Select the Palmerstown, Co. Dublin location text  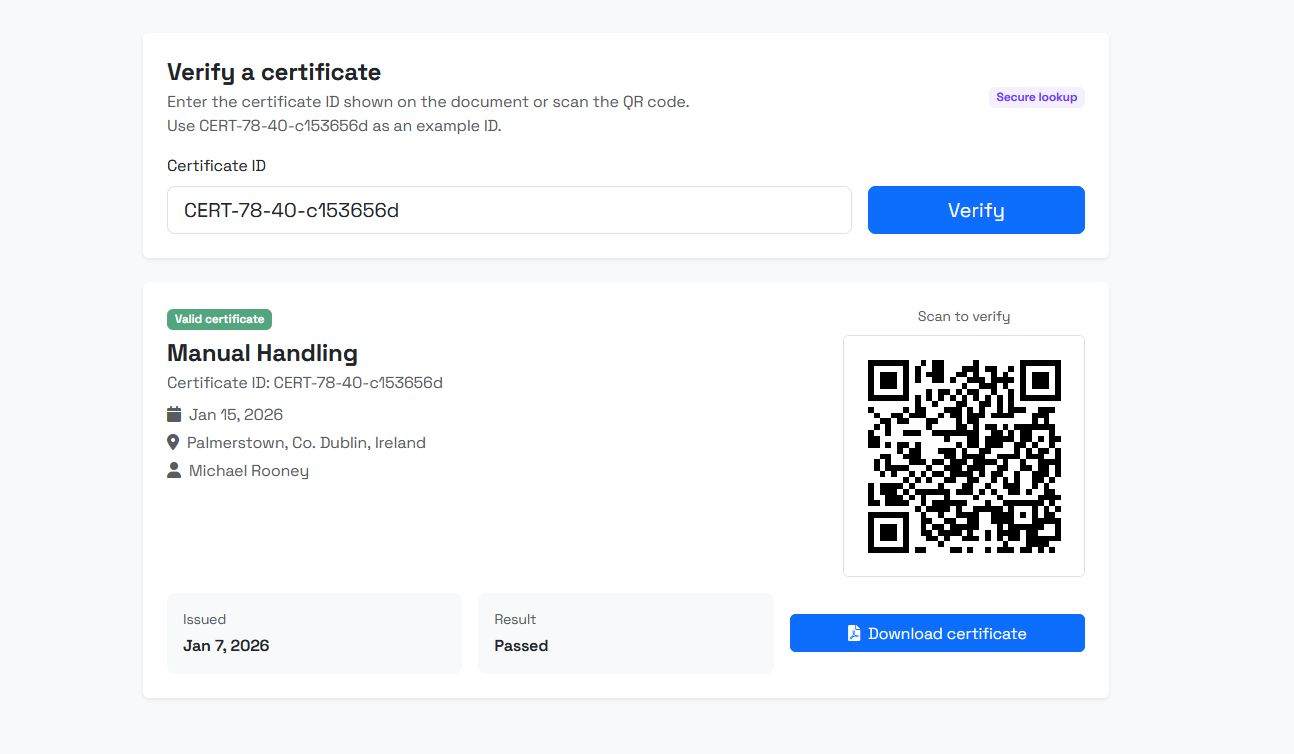pyautogui.click(x=306, y=441)
